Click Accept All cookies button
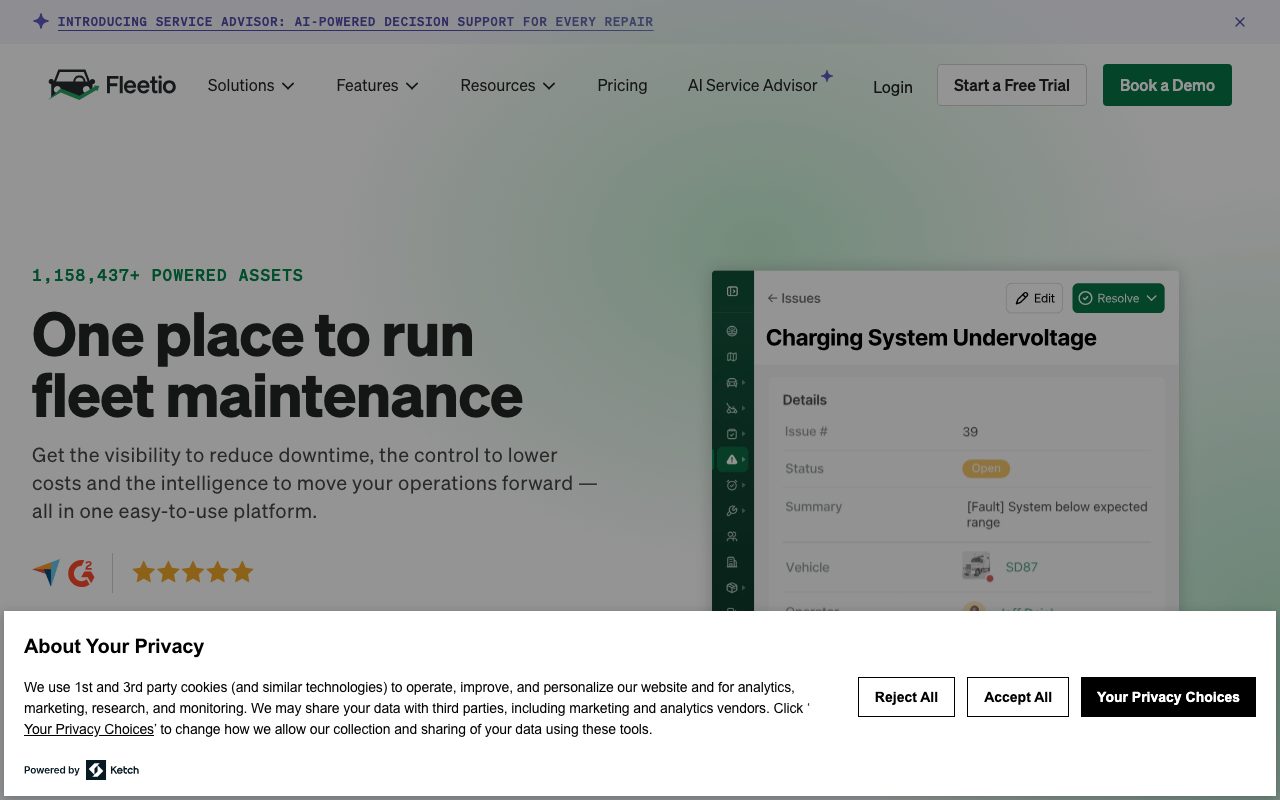The image size is (1280, 800). [1018, 697]
